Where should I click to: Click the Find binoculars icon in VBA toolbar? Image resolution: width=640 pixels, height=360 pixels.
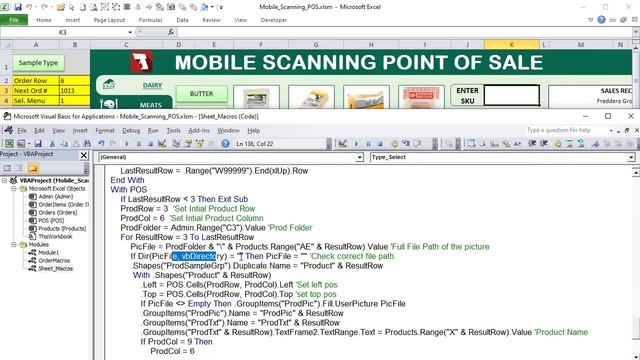(87, 143)
